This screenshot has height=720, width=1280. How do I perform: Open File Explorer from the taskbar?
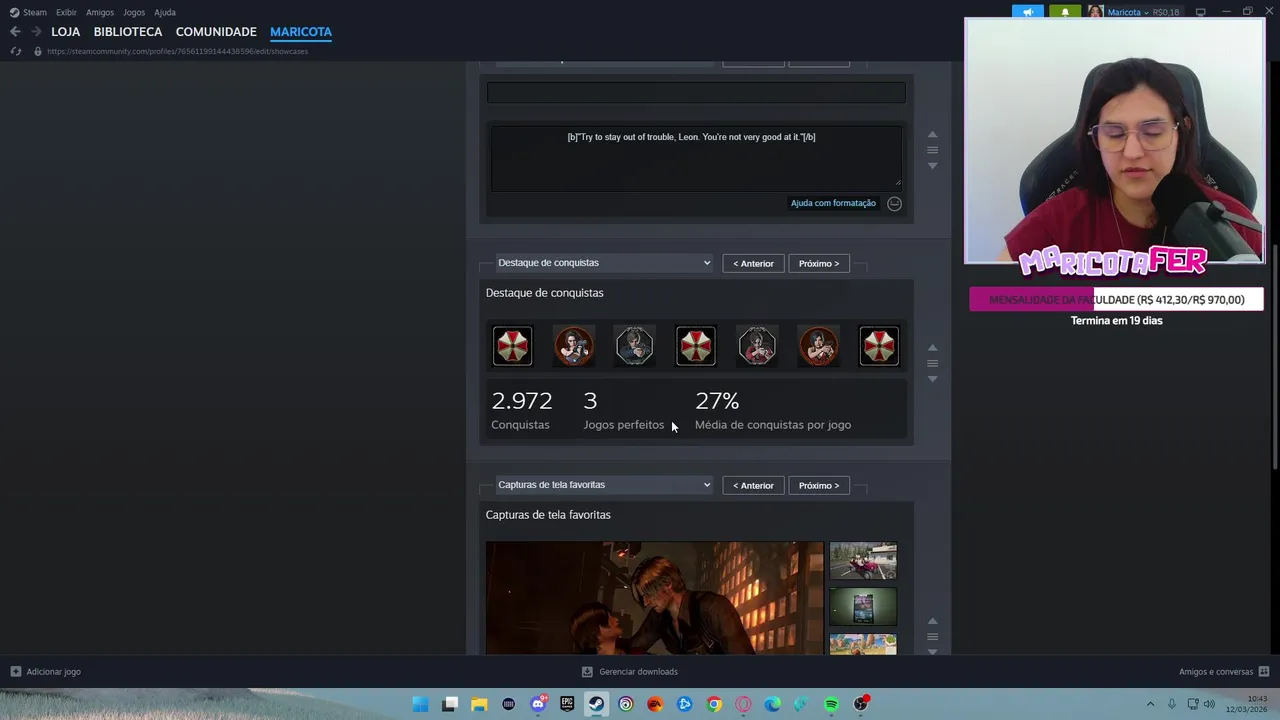click(479, 704)
